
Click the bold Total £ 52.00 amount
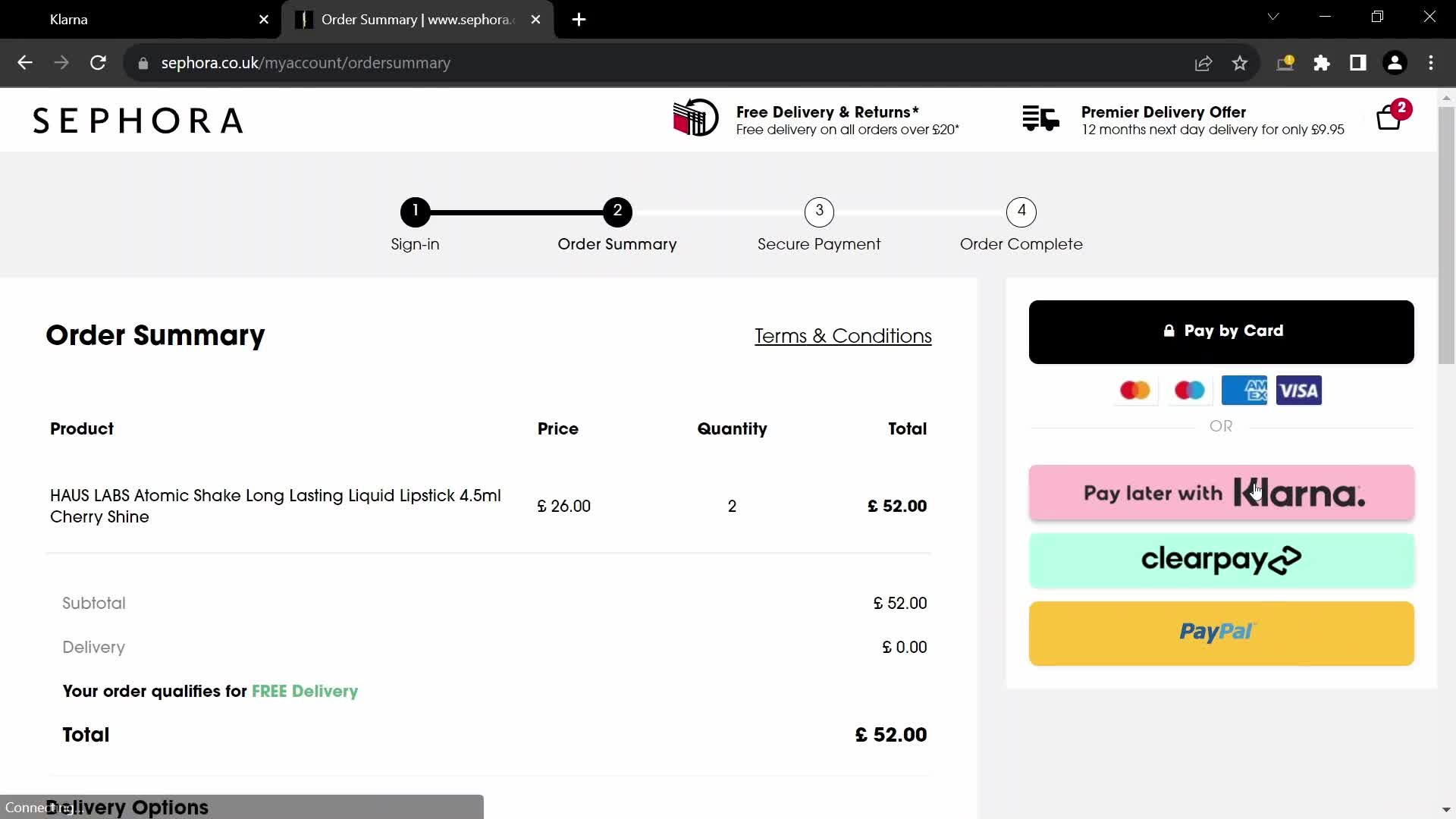pyautogui.click(x=891, y=735)
